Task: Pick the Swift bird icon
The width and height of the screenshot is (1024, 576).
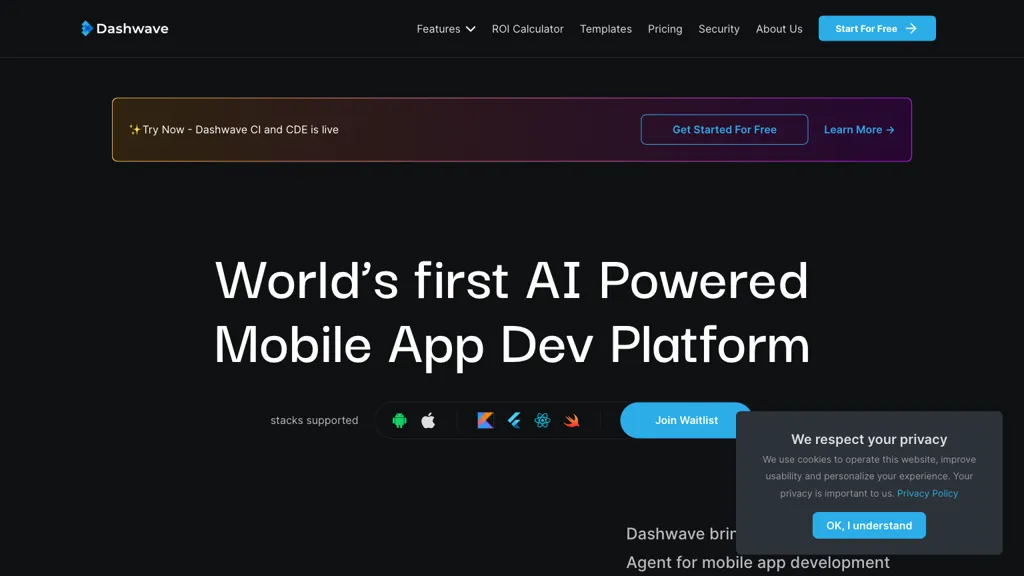Action: coord(571,421)
